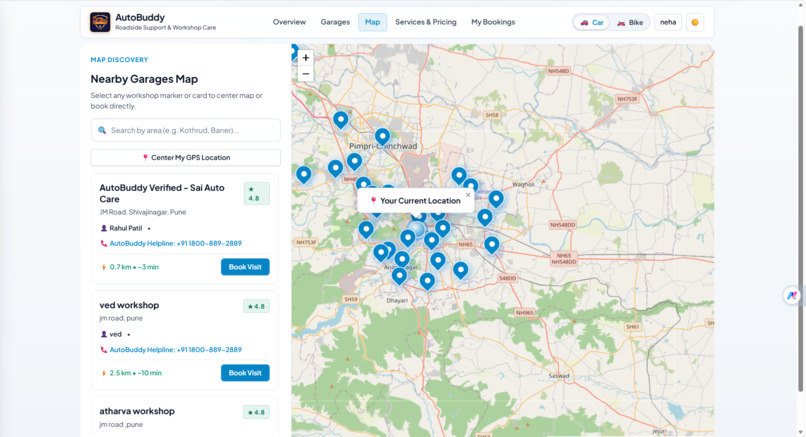Viewport: 806px width, 437px height.
Task: Go to Services & Pricing
Action: click(426, 22)
